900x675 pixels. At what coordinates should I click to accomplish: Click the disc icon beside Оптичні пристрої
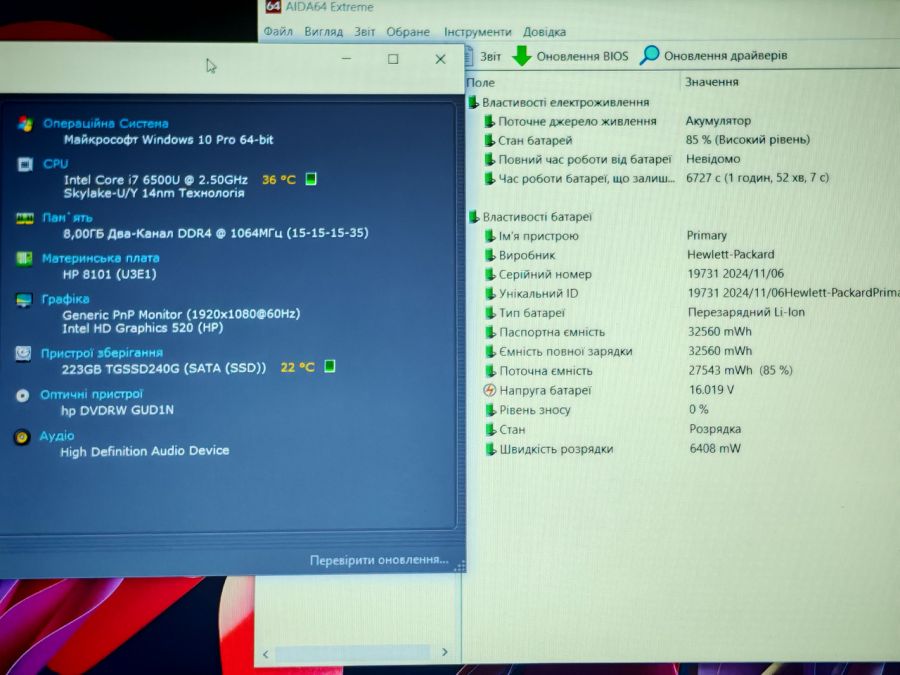pos(22,395)
